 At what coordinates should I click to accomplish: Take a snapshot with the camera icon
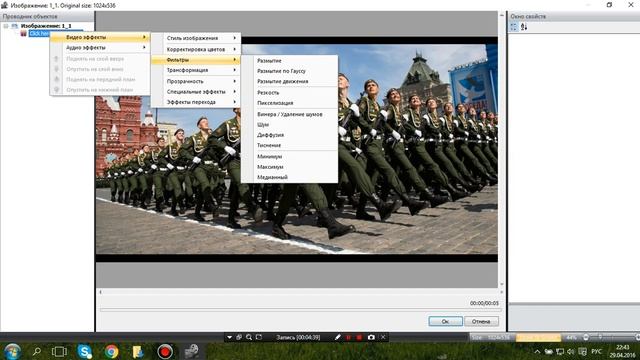371,337
